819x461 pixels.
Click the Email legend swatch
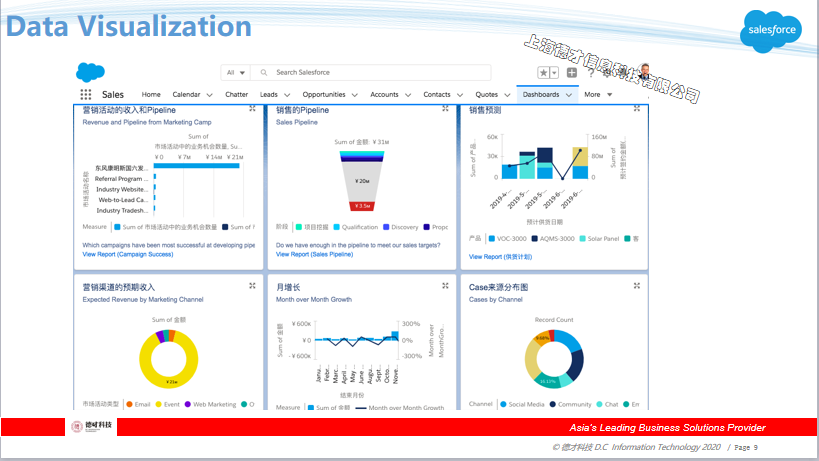coord(129,404)
